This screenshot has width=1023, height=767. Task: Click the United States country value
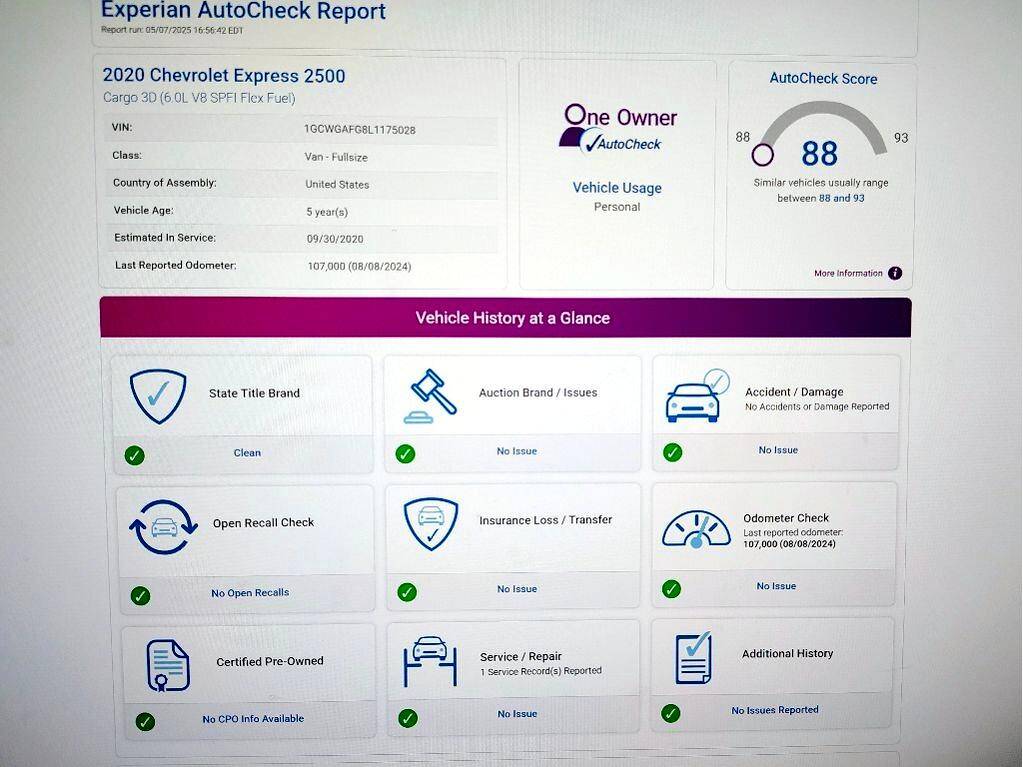337,185
